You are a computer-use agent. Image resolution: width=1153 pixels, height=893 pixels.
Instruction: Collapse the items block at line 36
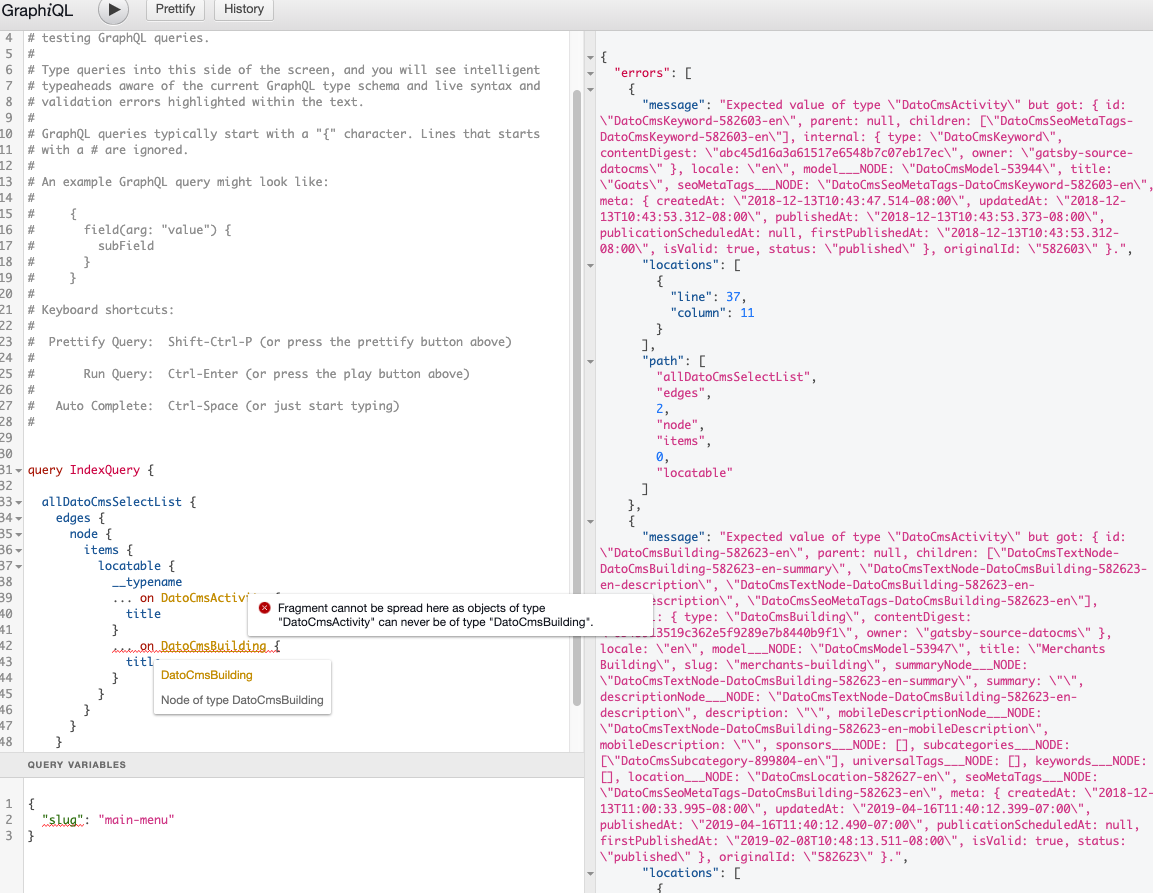pyautogui.click(x=18, y=550)
